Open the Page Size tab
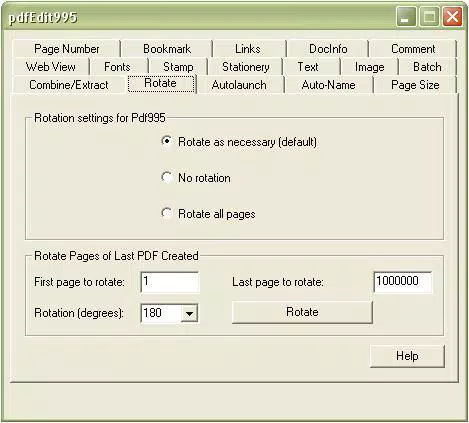Image resolution: width=469 pixels, height=423 pixels. coord(415,85)
